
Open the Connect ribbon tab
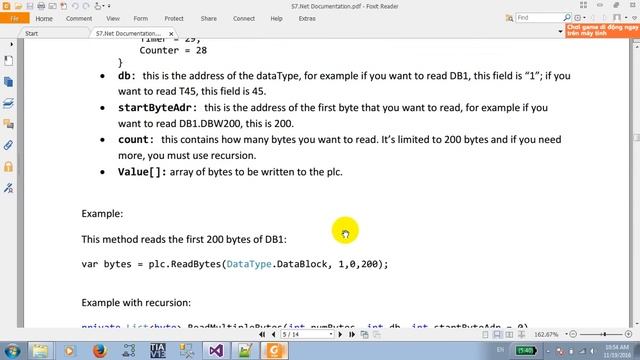click(244, 18)
